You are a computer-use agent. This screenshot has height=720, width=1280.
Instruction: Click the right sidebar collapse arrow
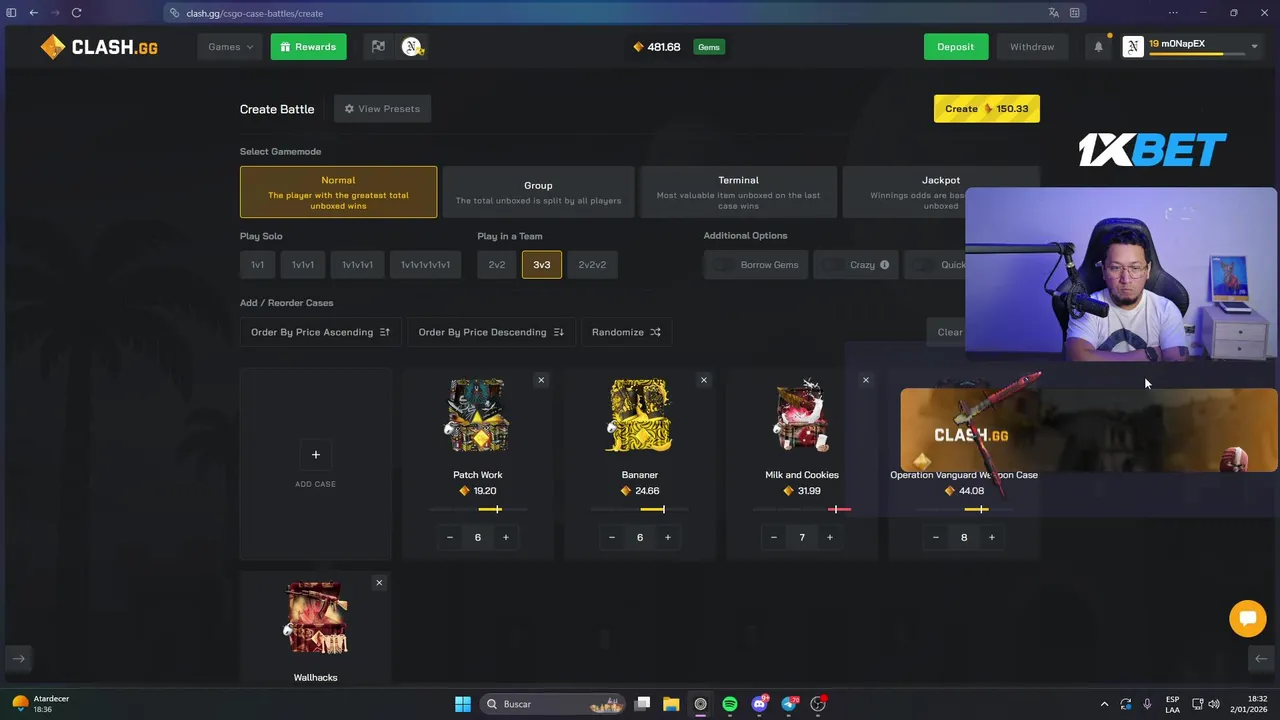tap(1261, 658)
